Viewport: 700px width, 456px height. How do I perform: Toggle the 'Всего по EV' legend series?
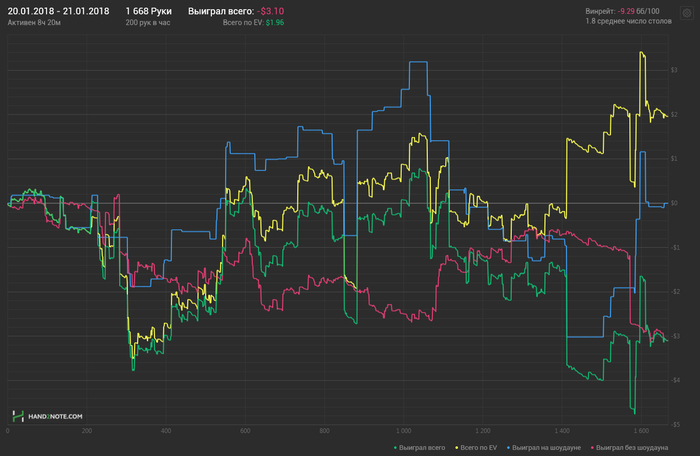coord(476,448)
